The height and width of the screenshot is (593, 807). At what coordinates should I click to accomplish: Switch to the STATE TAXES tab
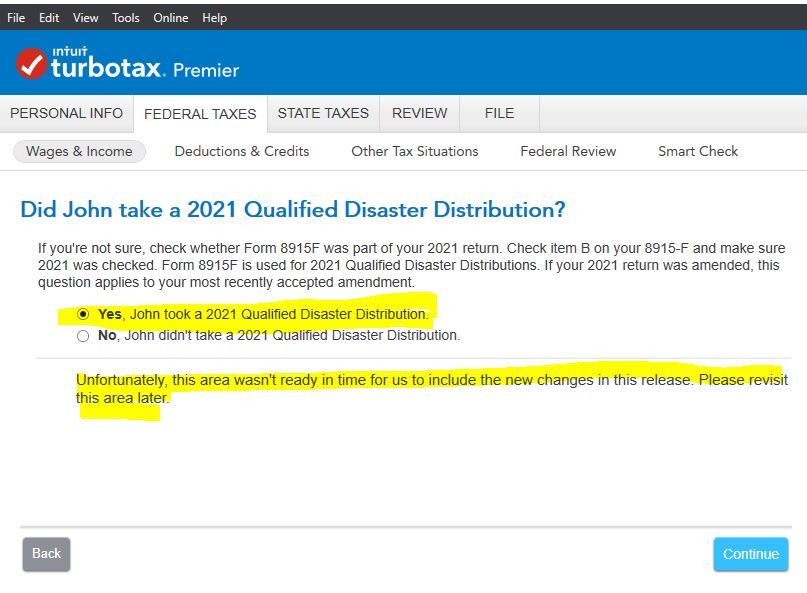tap(323, 113)
